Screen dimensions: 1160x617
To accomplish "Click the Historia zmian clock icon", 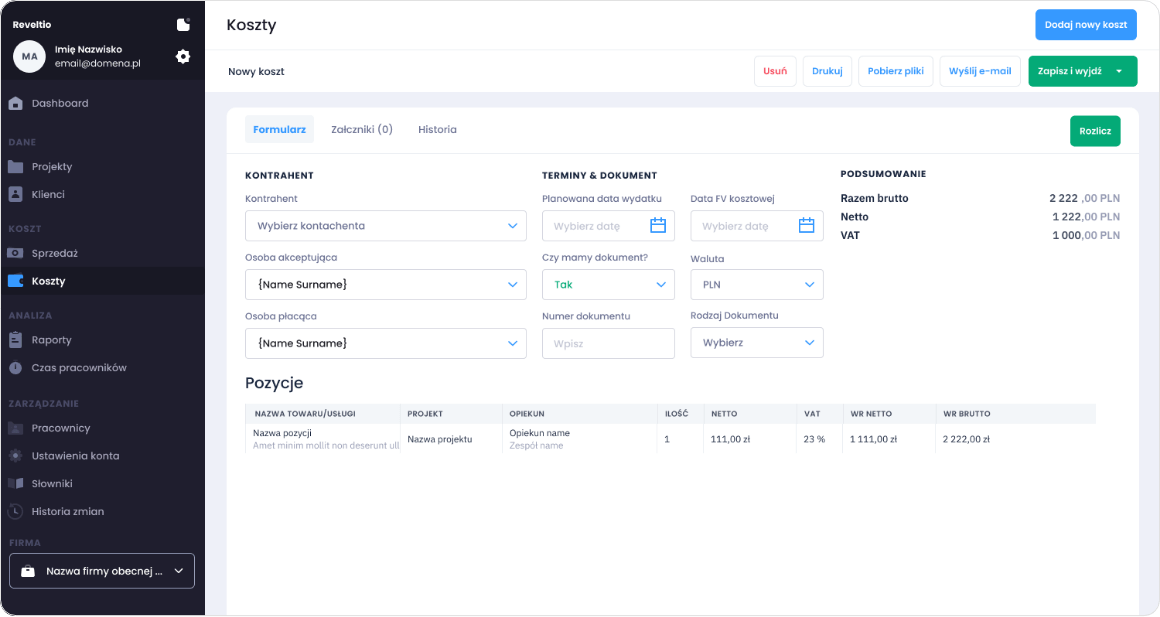I will tap(15, 512).
